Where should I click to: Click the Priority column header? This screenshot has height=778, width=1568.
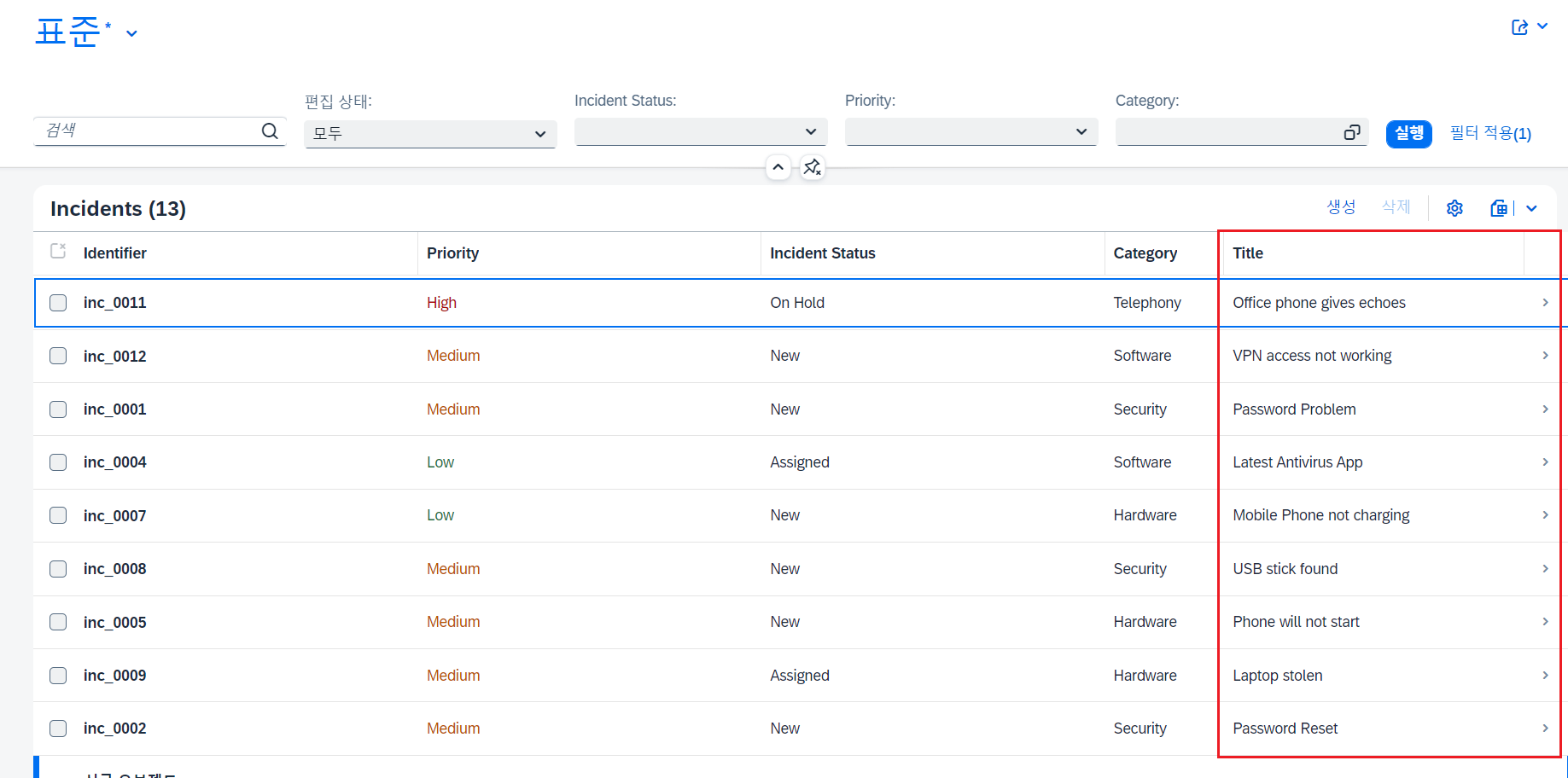(452, 253)
